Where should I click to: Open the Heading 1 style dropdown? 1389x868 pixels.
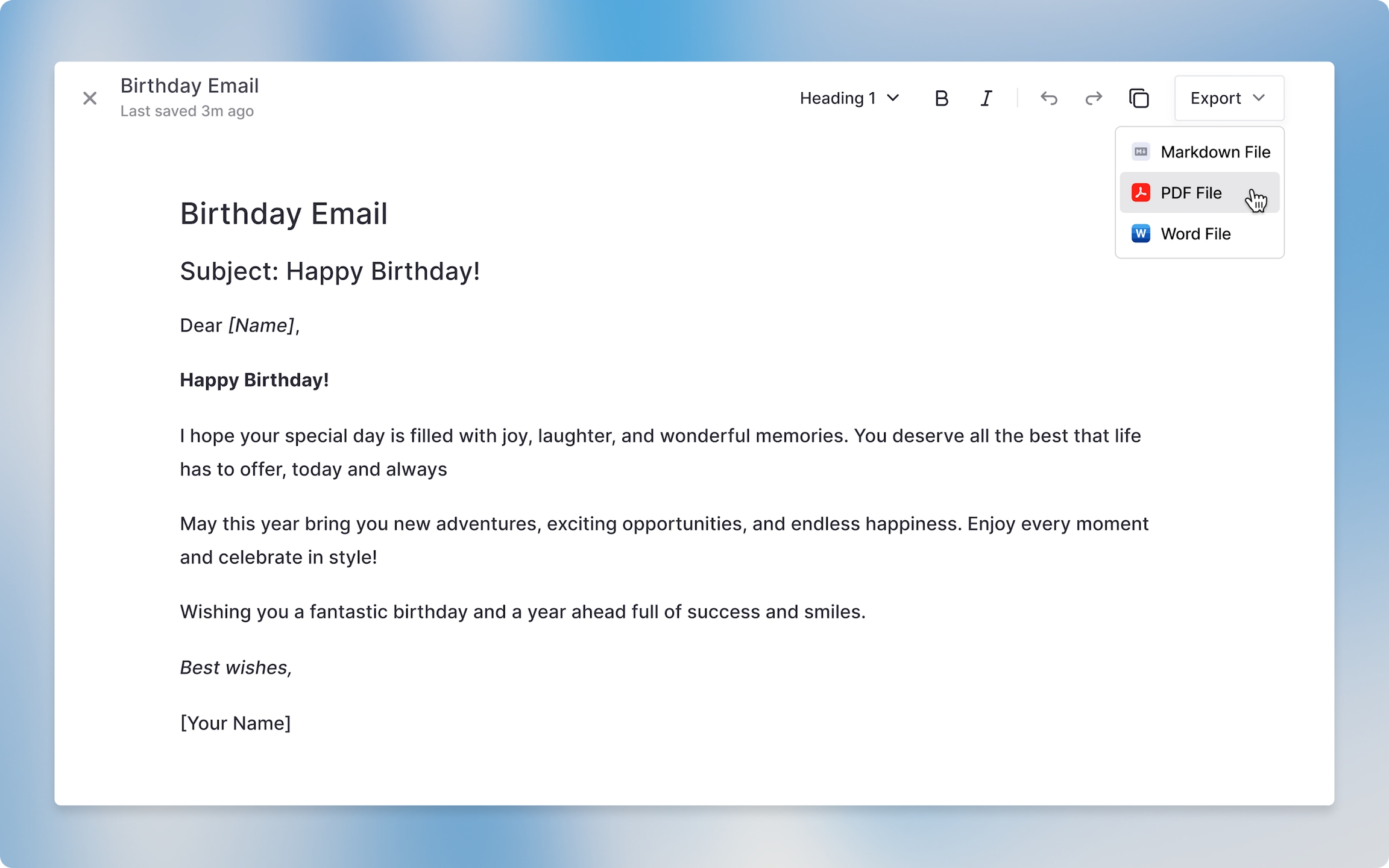coord(849,98)
